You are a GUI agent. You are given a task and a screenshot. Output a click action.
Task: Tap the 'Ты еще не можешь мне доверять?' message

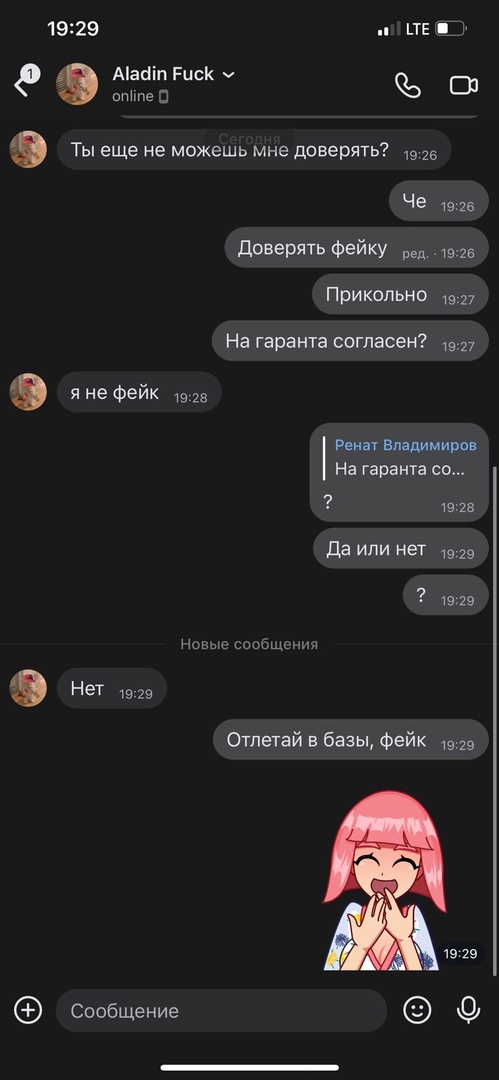pyautogui.click(x=254, y=150)
